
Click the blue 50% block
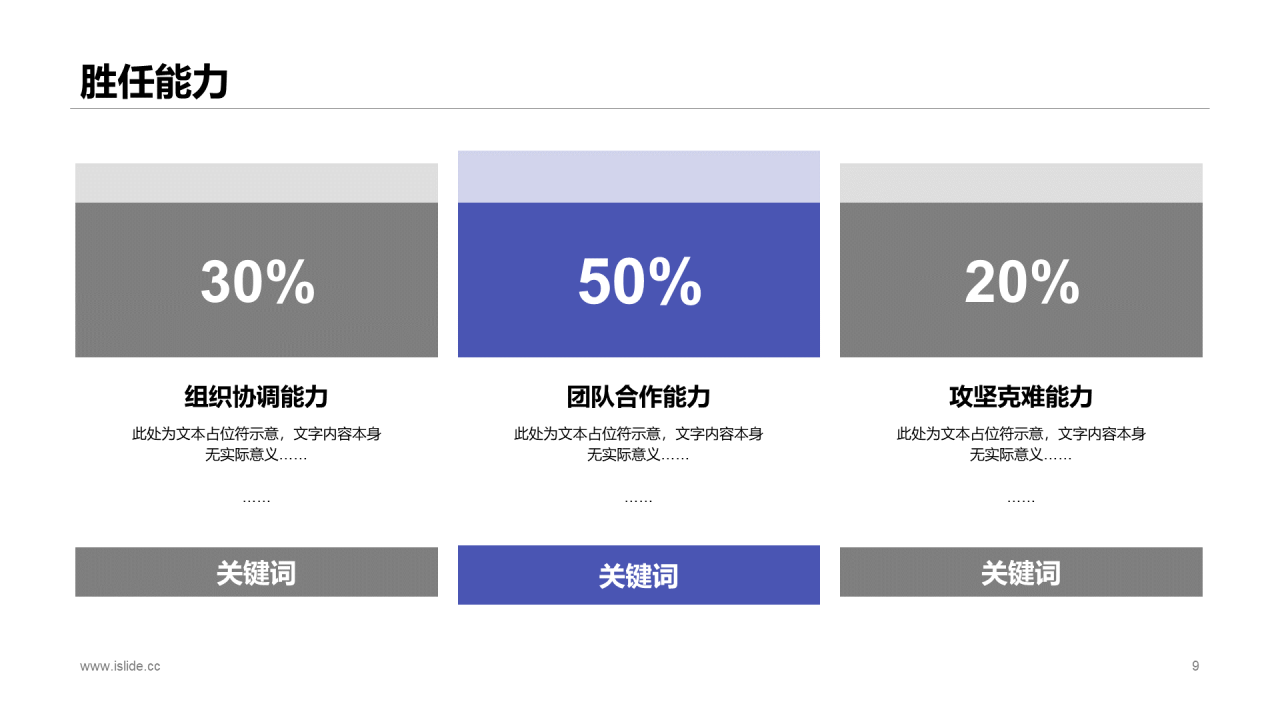639,280
